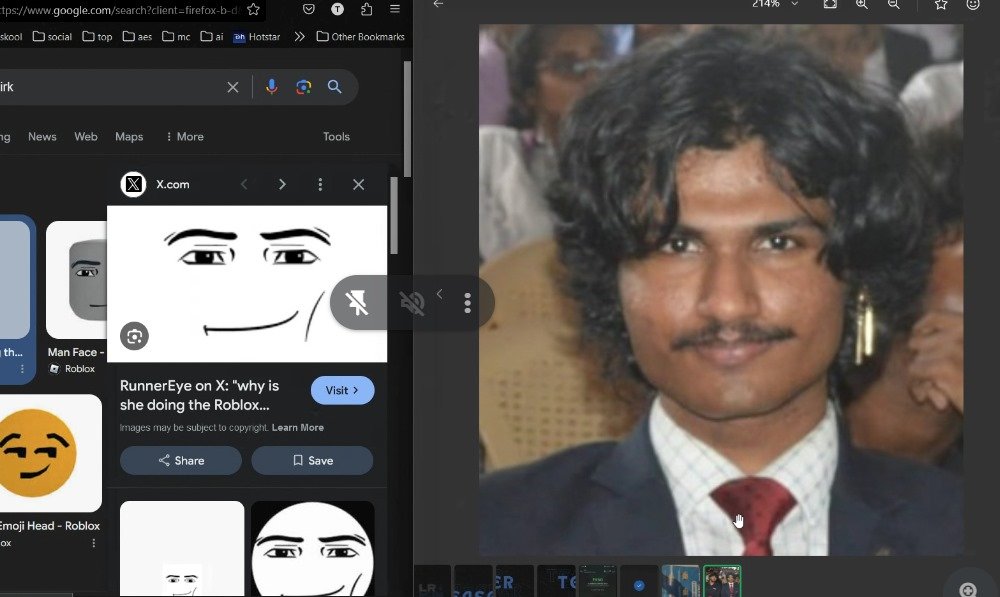
Task: Click Lens icon on the meme face image
Action: tap(135, 336)
